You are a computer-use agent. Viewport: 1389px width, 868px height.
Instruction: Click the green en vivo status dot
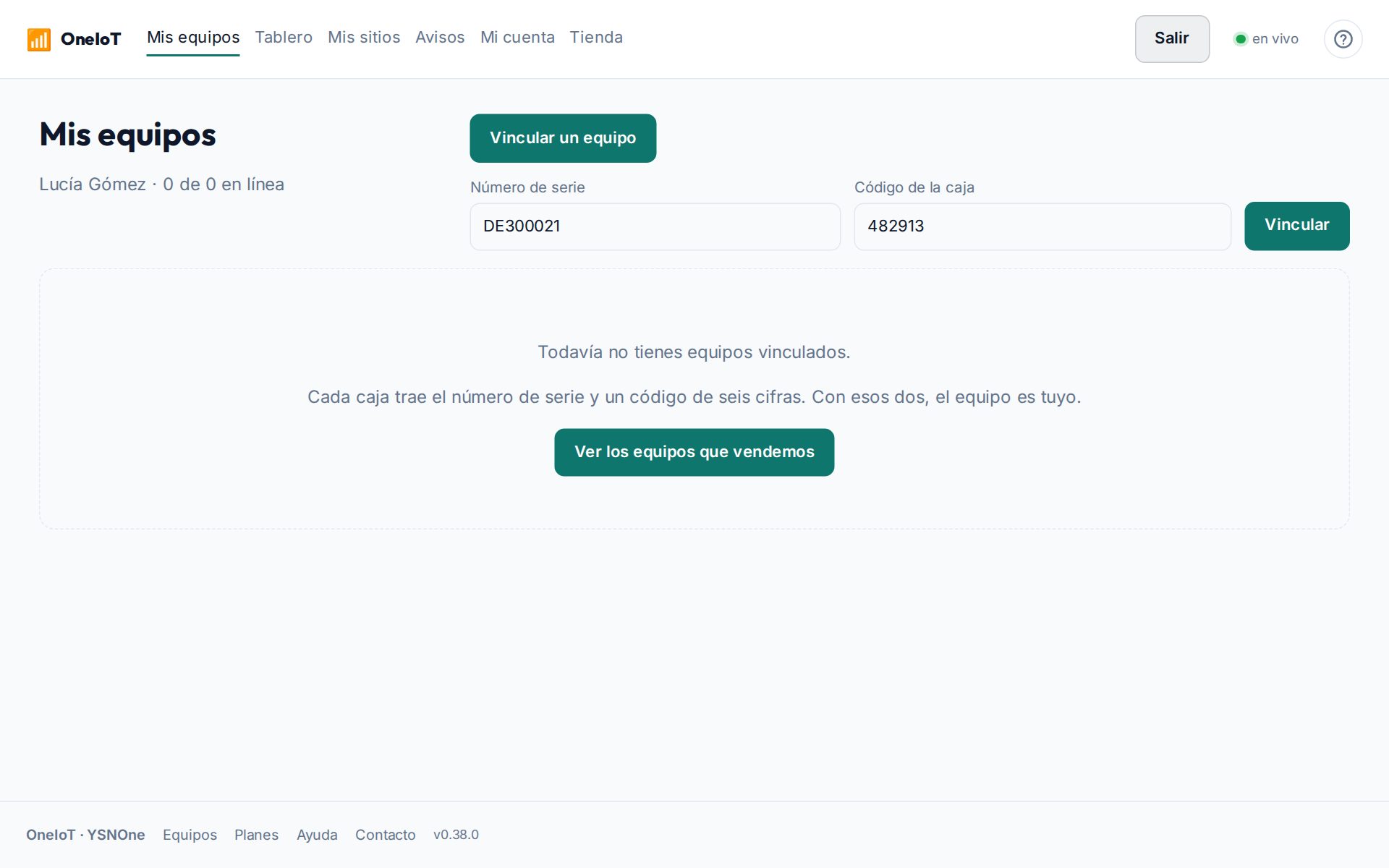[x=1240, y=39]
